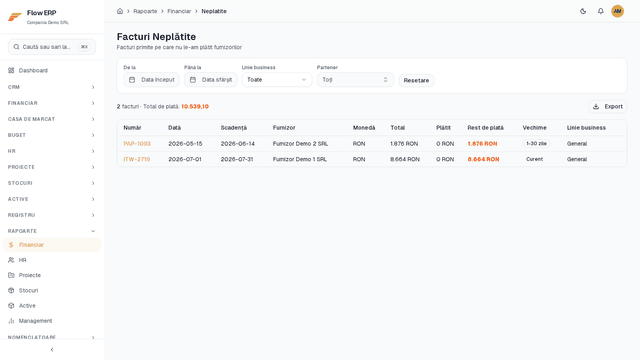Open the user avatar menu
Screen dimensions: 640x360
click(617, 11)
